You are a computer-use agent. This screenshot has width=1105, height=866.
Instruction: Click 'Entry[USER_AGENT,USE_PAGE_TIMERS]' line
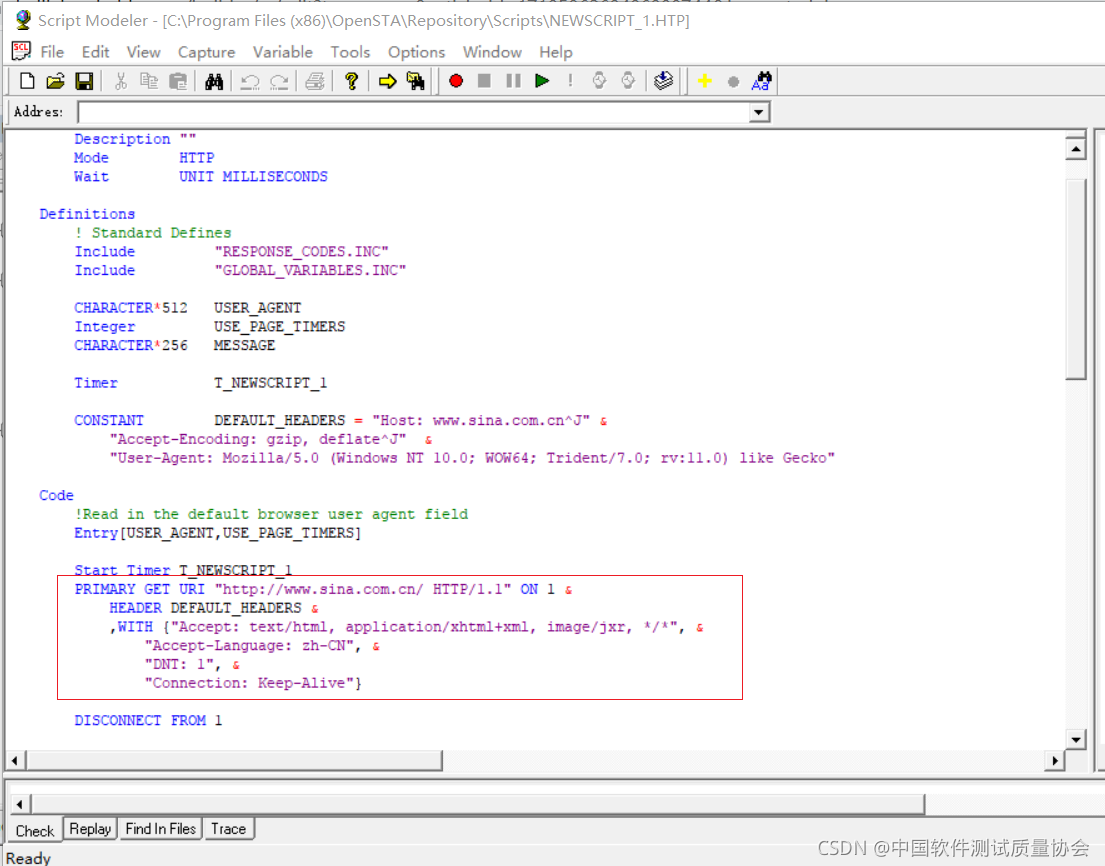click(x=218, y=533)
